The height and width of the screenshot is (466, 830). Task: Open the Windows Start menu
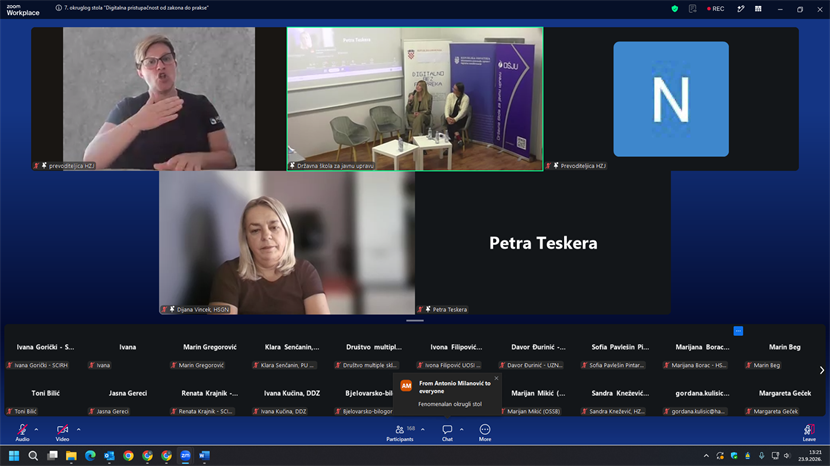[14, 455]
